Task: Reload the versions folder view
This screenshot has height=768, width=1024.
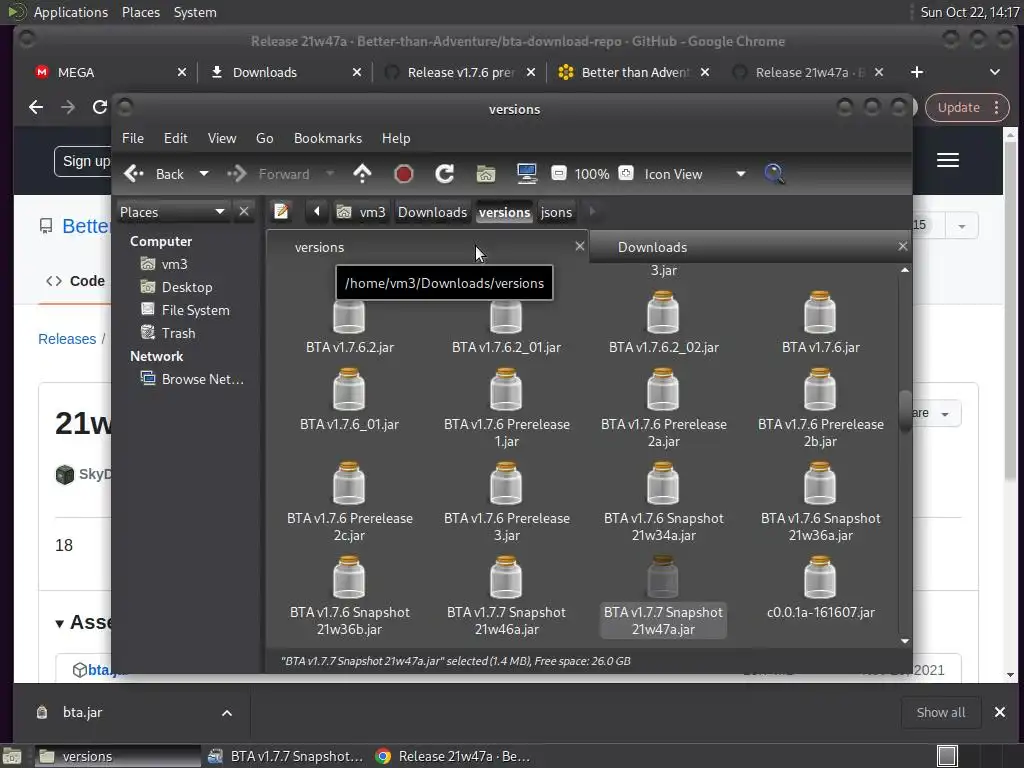Action: click(445, 174)
